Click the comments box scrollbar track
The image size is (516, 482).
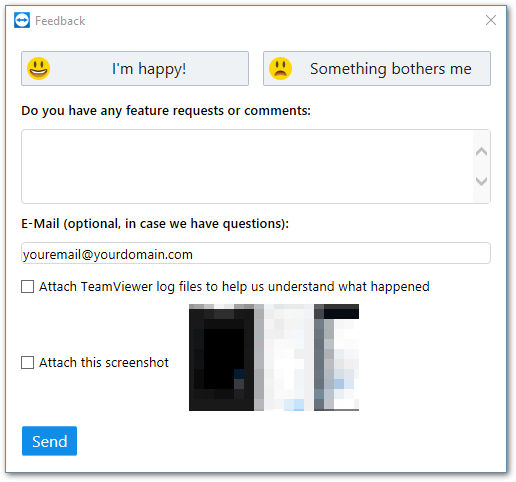tap(481, 167)
